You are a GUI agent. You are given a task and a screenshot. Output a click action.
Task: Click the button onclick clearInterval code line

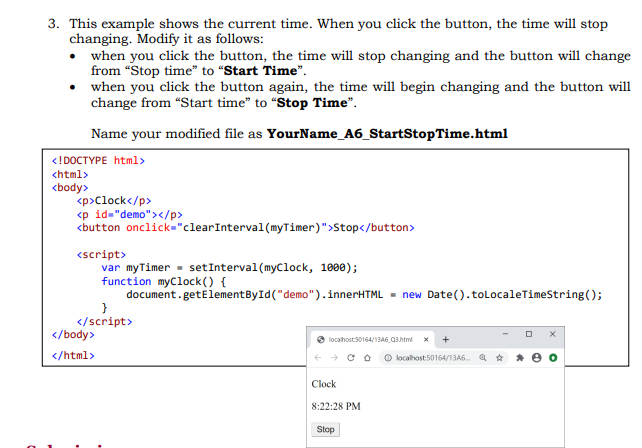pos(246,228)
